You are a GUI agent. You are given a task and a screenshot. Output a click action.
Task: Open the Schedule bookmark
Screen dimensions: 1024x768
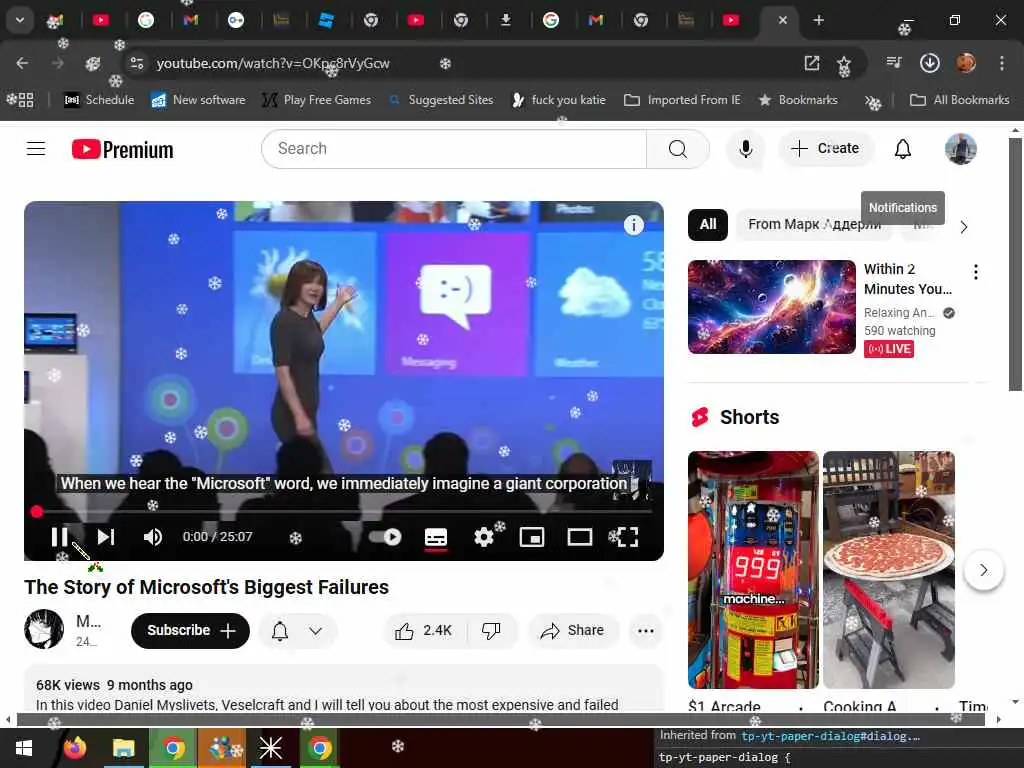tap(99, 100)
